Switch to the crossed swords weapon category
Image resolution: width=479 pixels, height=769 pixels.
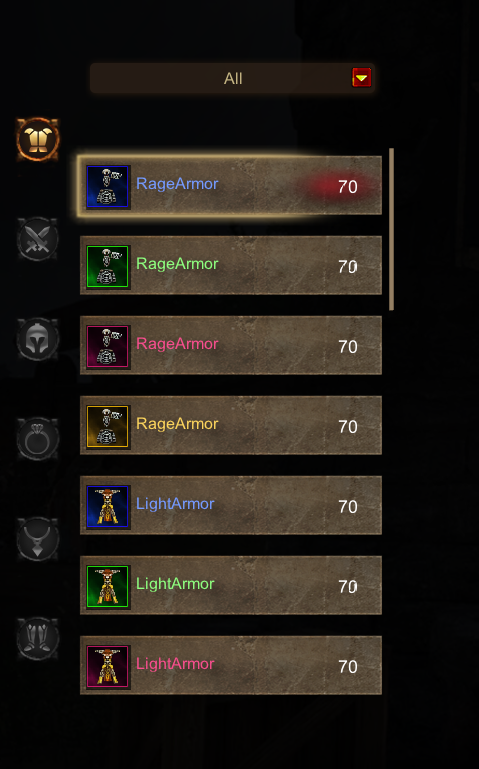click(38, 239)
